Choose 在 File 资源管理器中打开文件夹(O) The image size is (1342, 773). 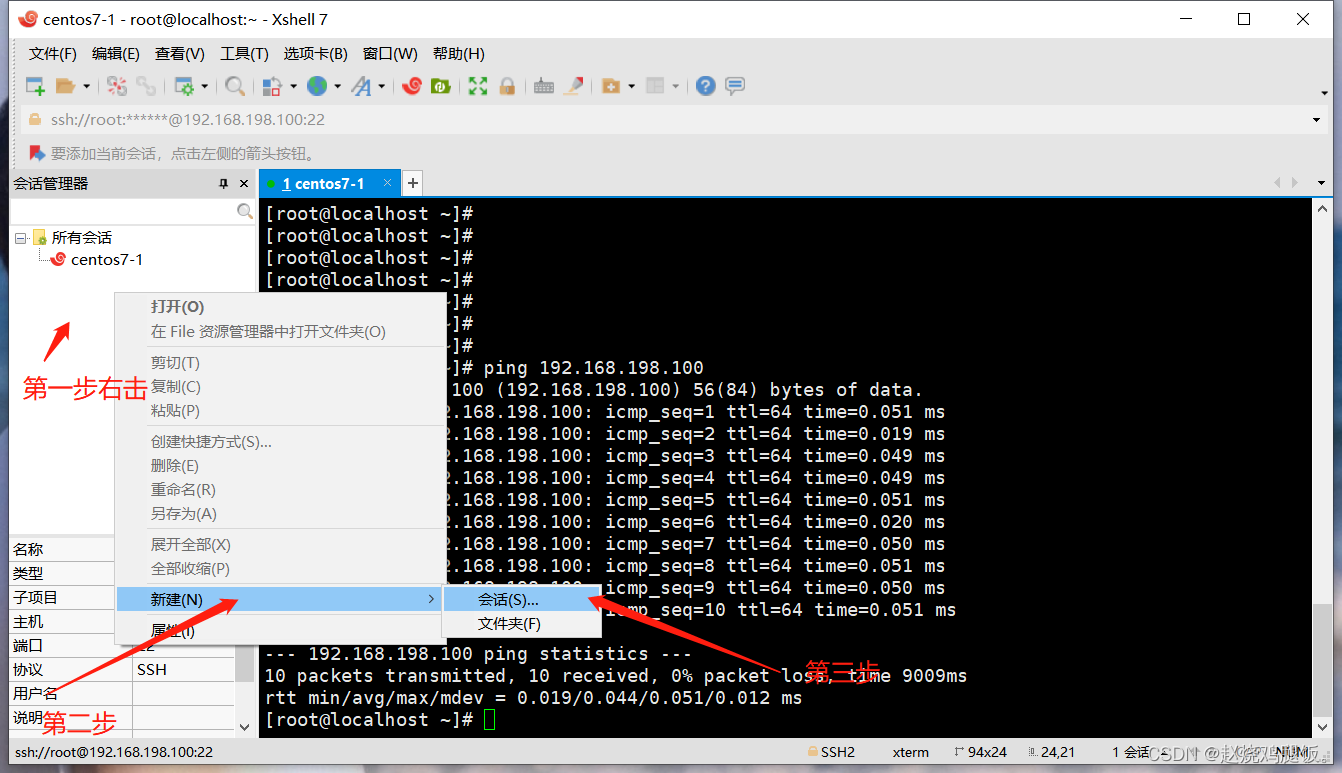point(281,331)
